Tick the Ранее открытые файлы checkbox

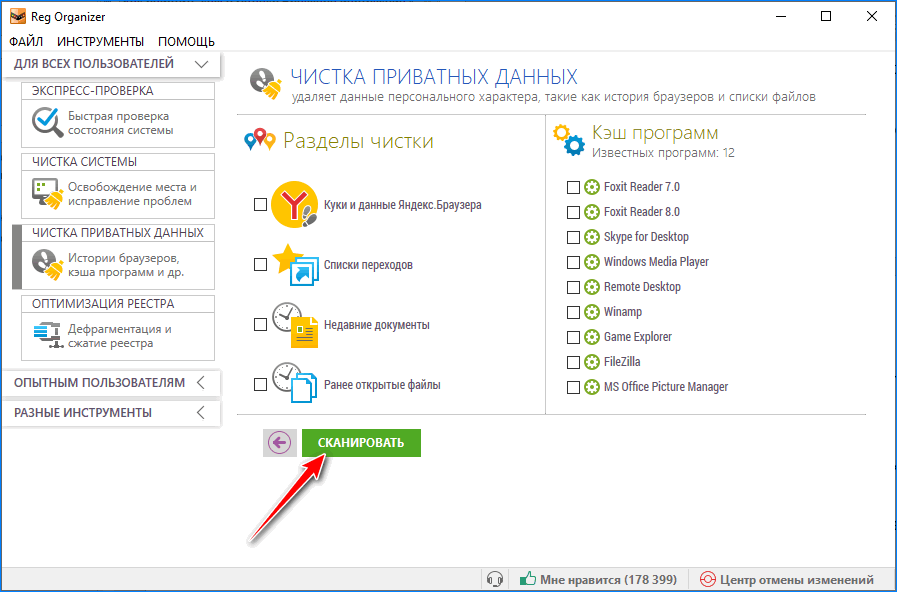260,384
